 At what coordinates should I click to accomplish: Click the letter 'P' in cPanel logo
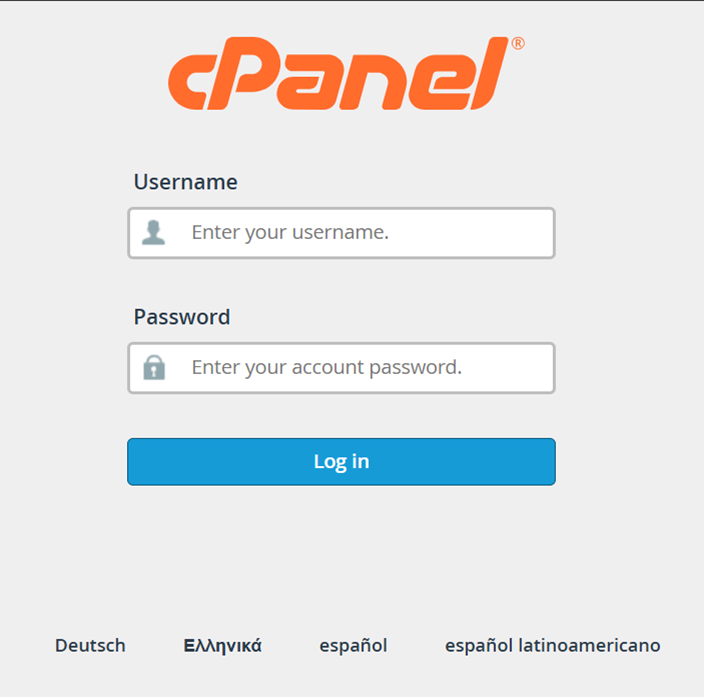pos(263,74)
